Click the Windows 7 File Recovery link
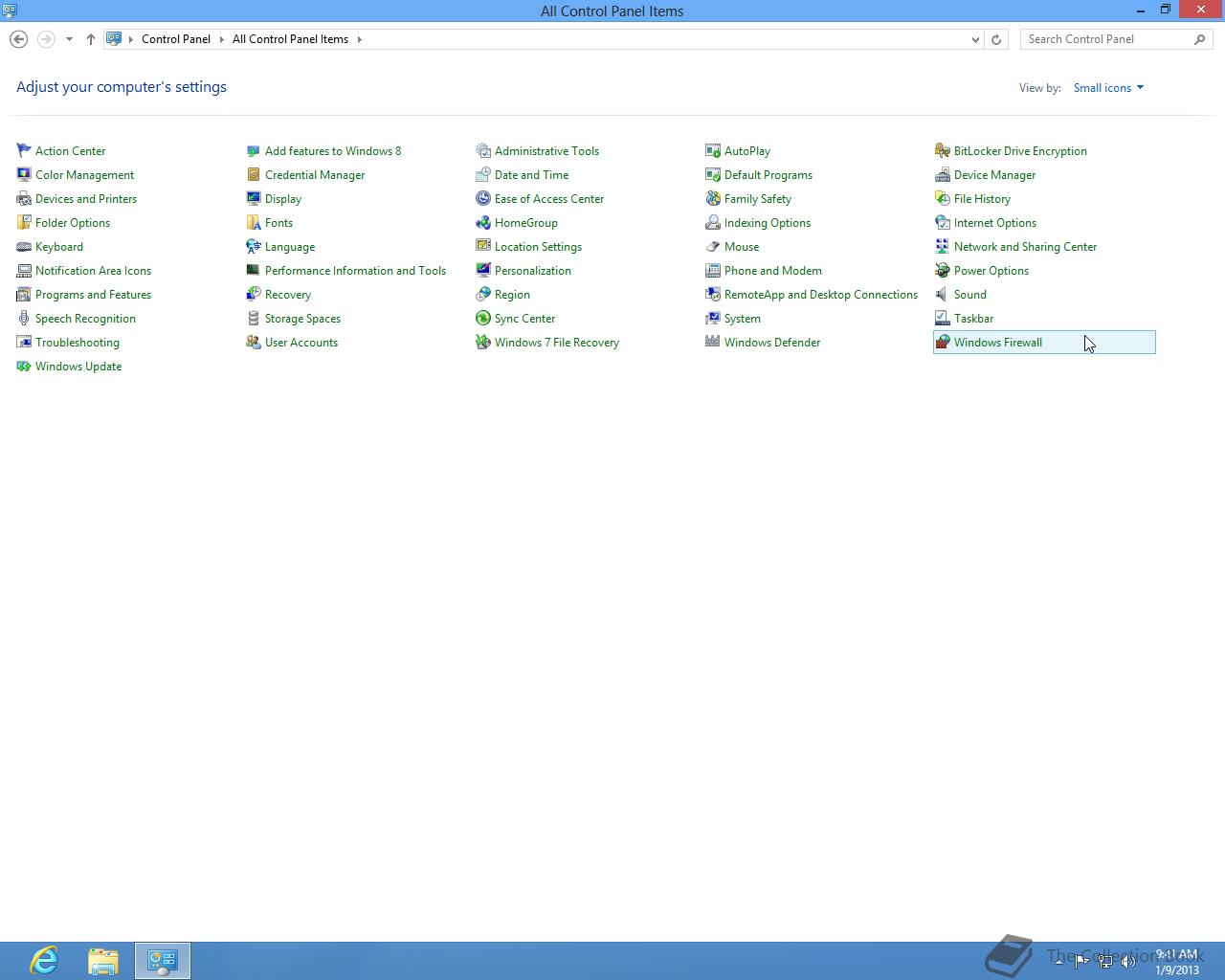1225x980 pixels. click(x=557, y=342)
